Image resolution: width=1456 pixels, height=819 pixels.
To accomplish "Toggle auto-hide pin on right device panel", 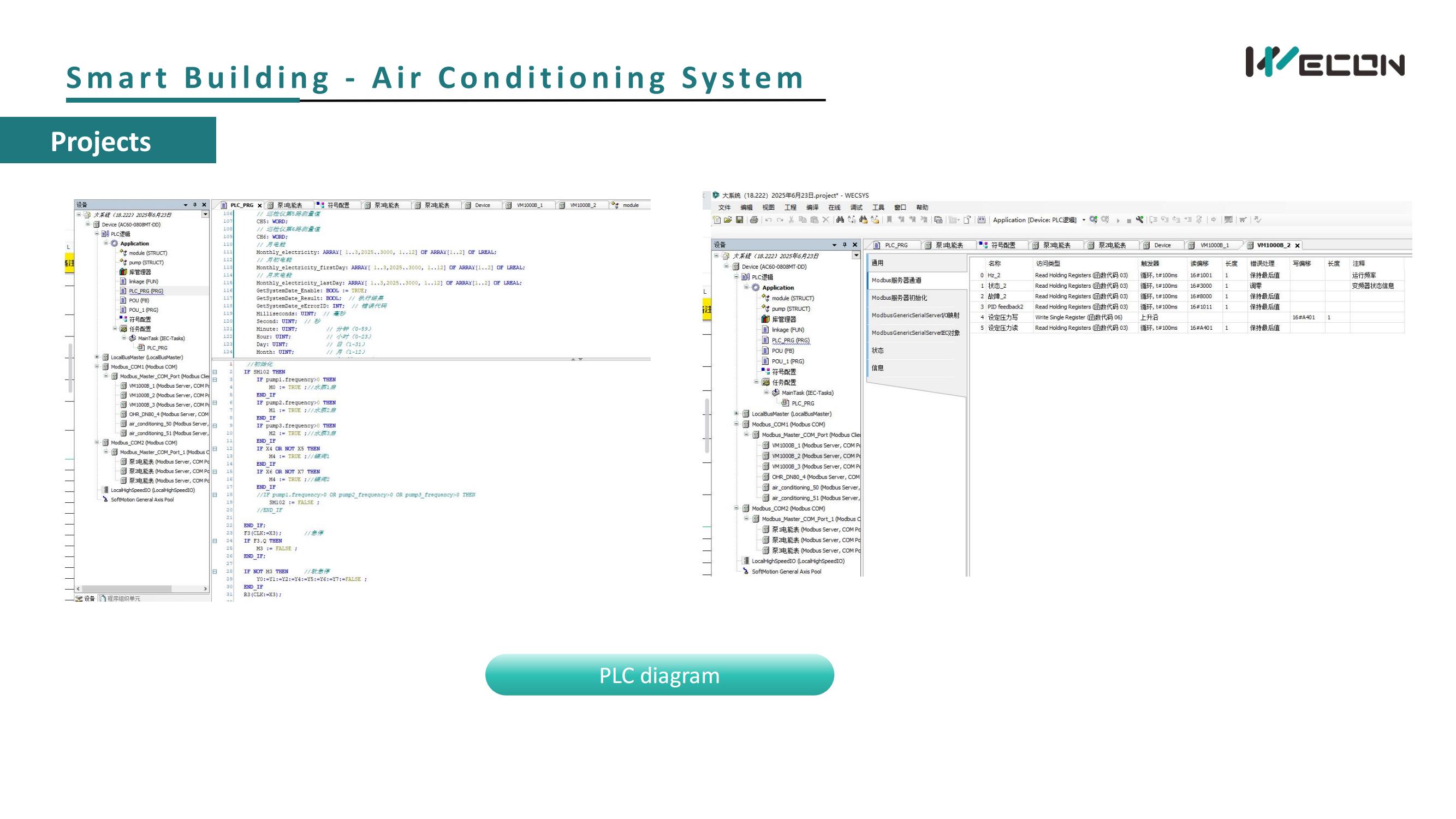I will click(x=845, y=245).
